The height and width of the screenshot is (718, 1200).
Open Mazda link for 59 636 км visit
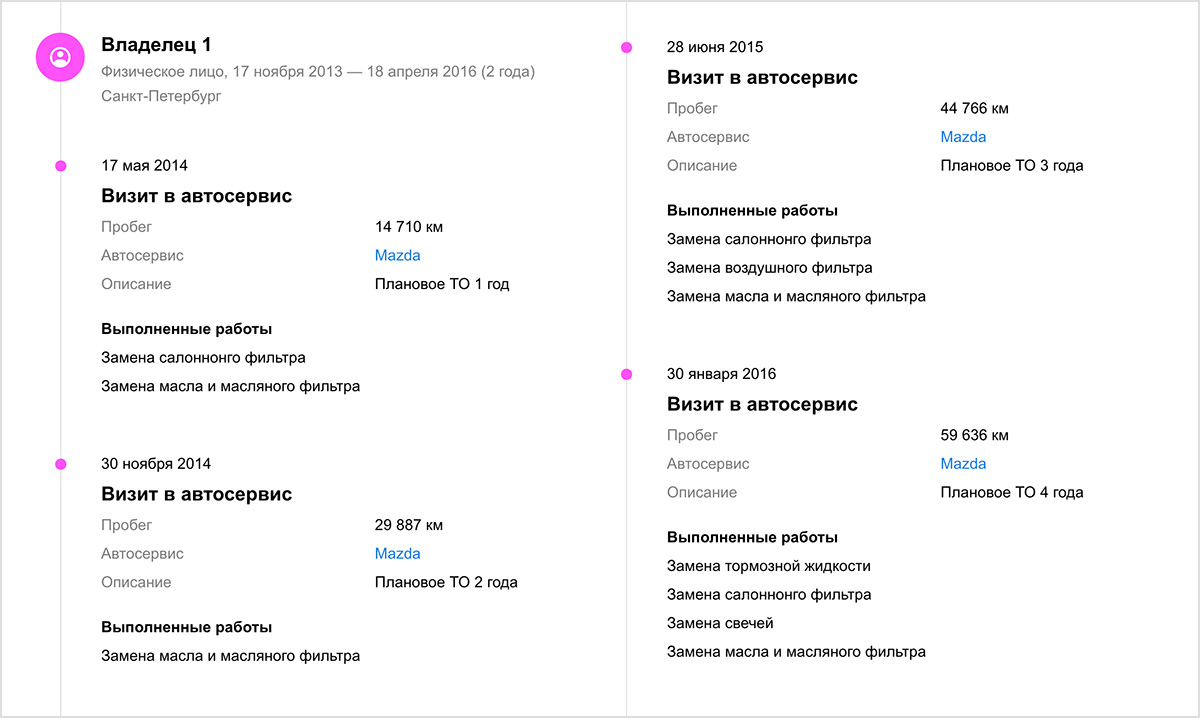(x=963, y=464)
